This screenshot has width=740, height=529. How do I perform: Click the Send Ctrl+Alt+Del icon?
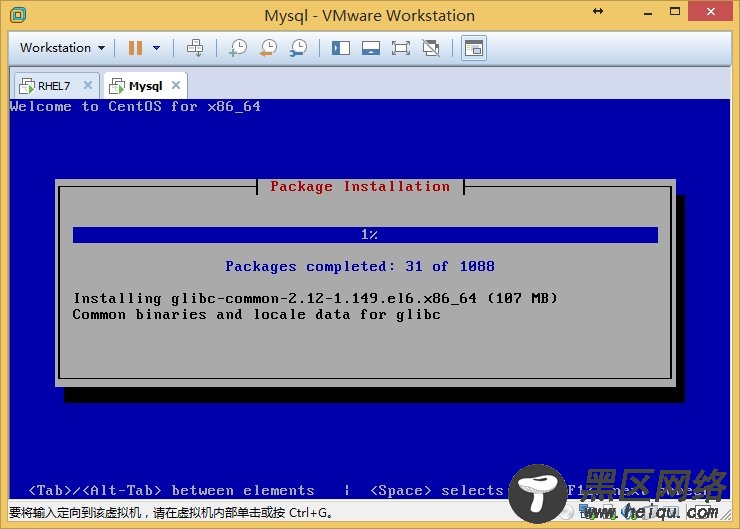(195, 48)
